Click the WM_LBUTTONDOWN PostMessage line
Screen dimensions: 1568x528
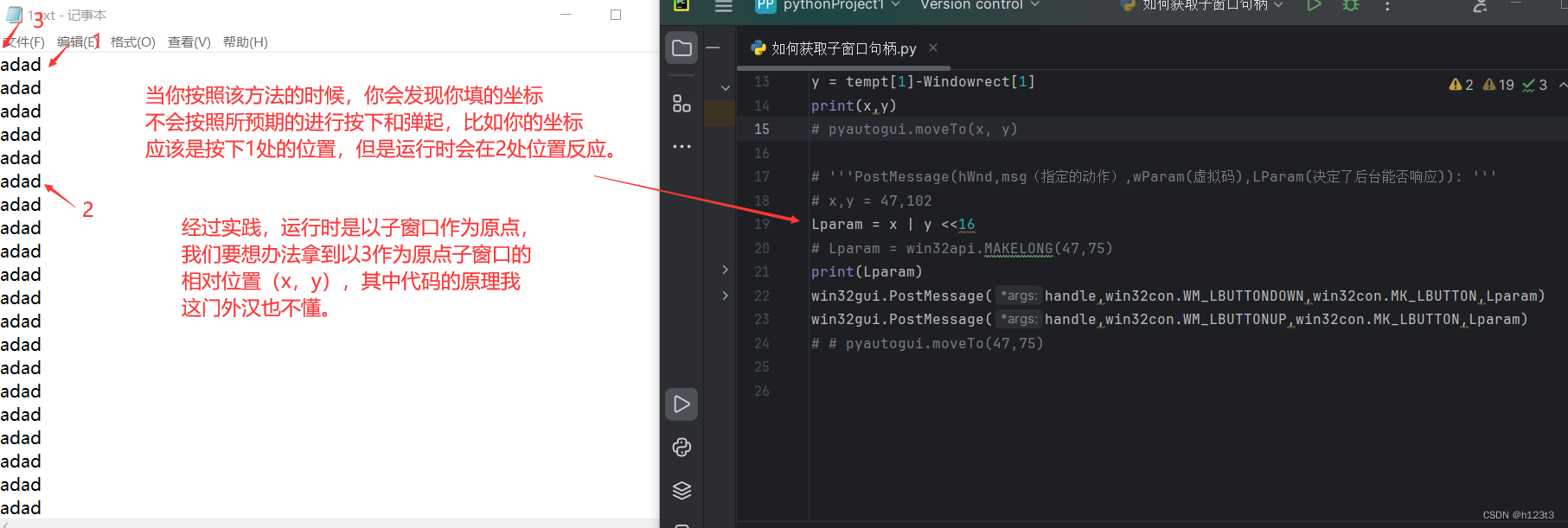click(1178, 296)
